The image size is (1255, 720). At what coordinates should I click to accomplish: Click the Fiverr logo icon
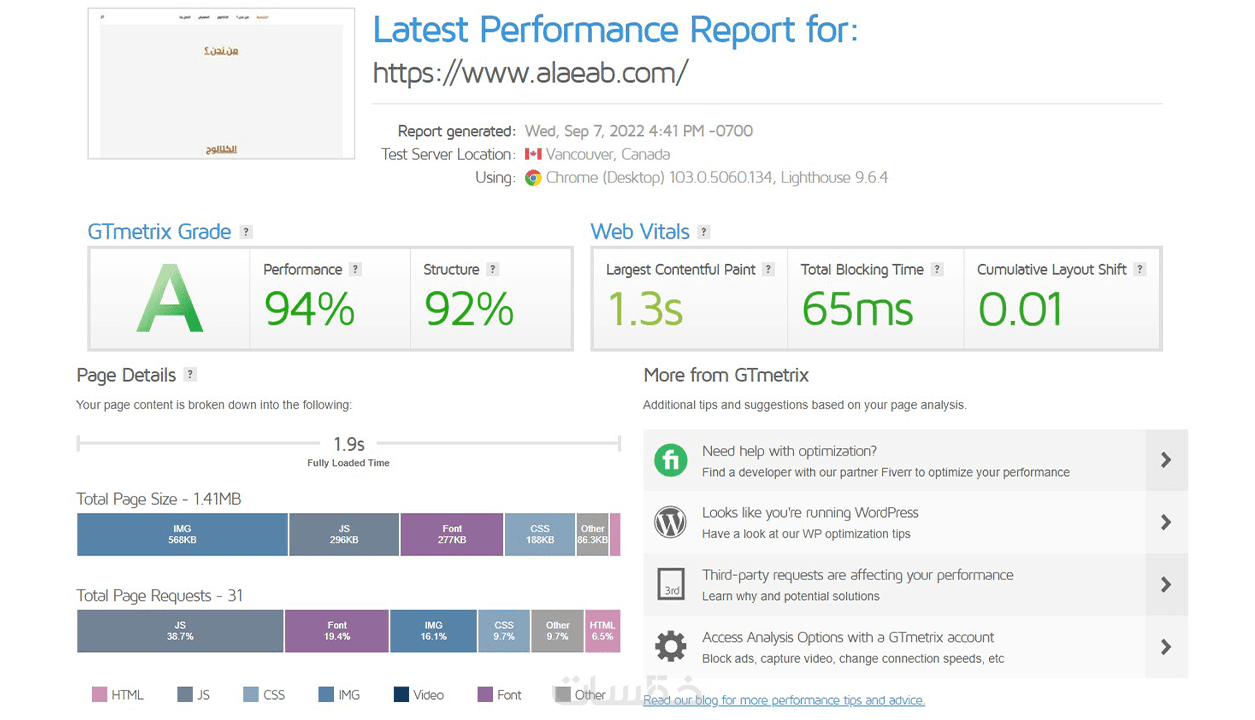pyautogui.click(x=671, y=460)
